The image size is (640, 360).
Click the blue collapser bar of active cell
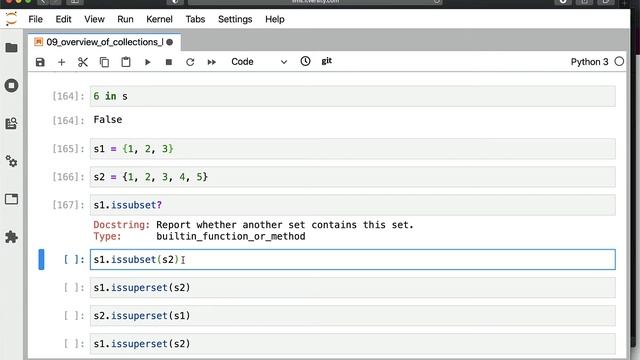click(x=41, y=260)
